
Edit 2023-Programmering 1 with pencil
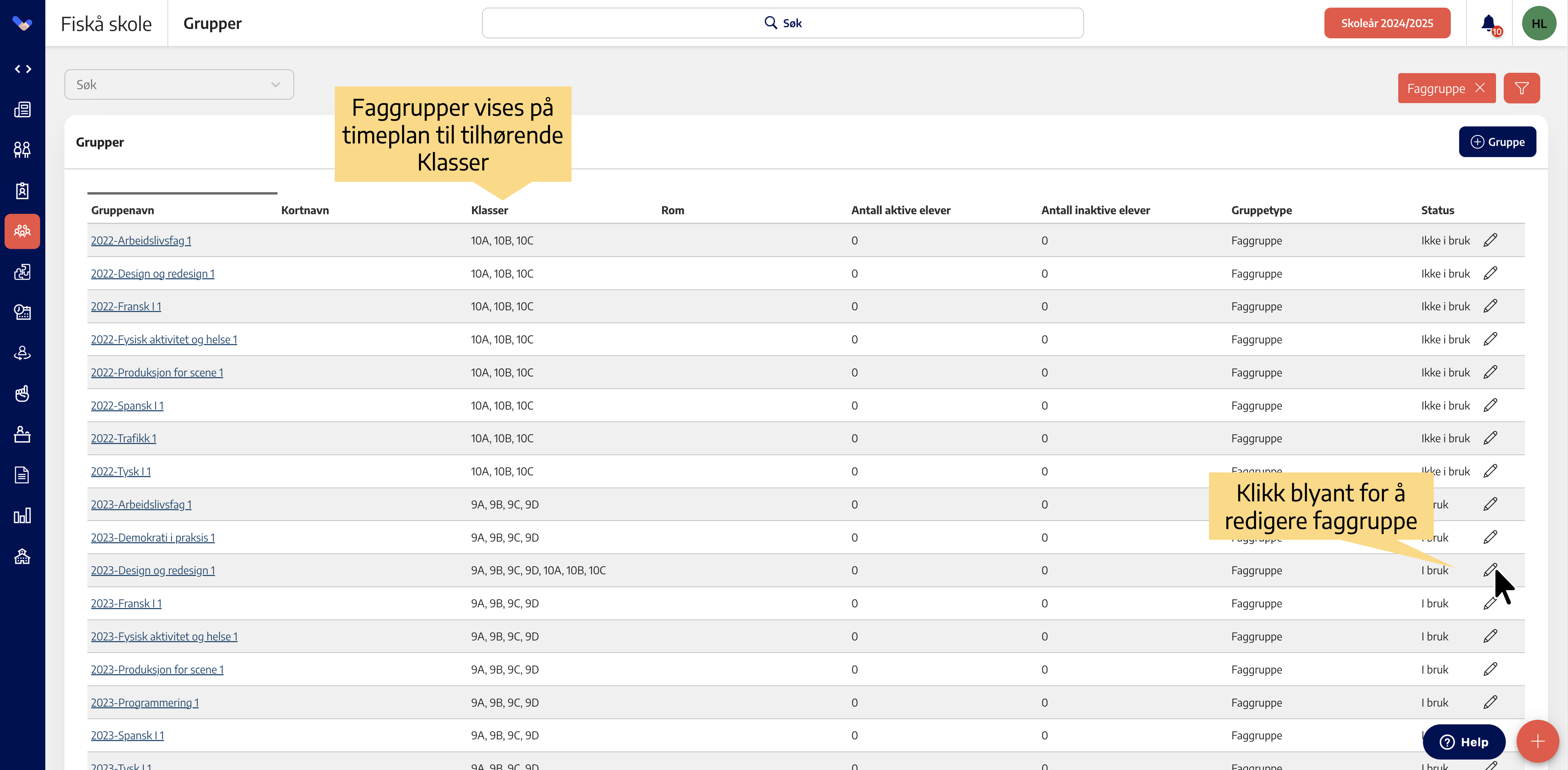tap(1490, 702)
